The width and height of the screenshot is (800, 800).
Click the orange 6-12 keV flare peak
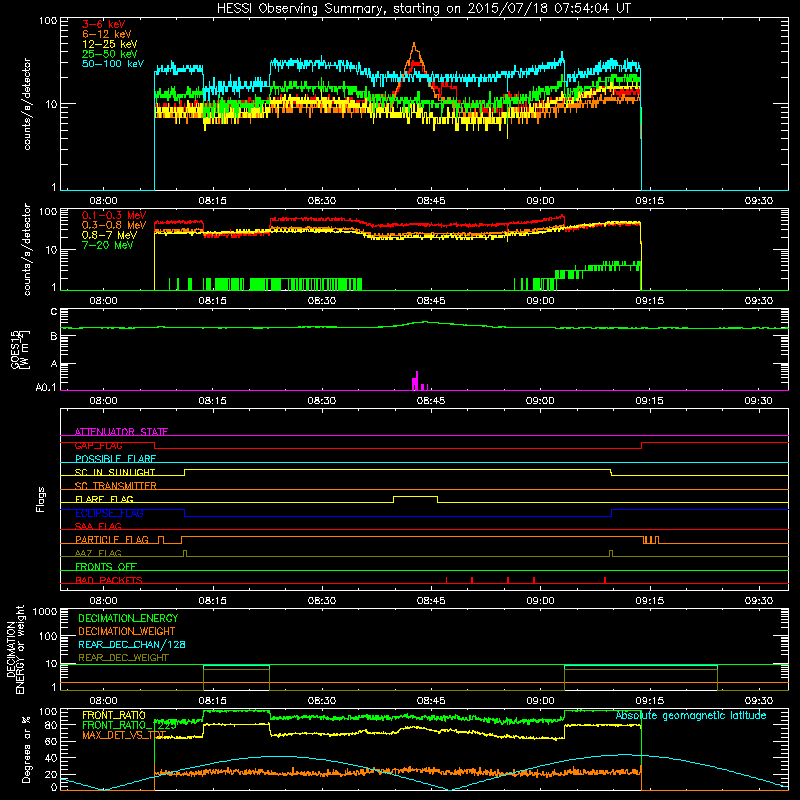414,46
